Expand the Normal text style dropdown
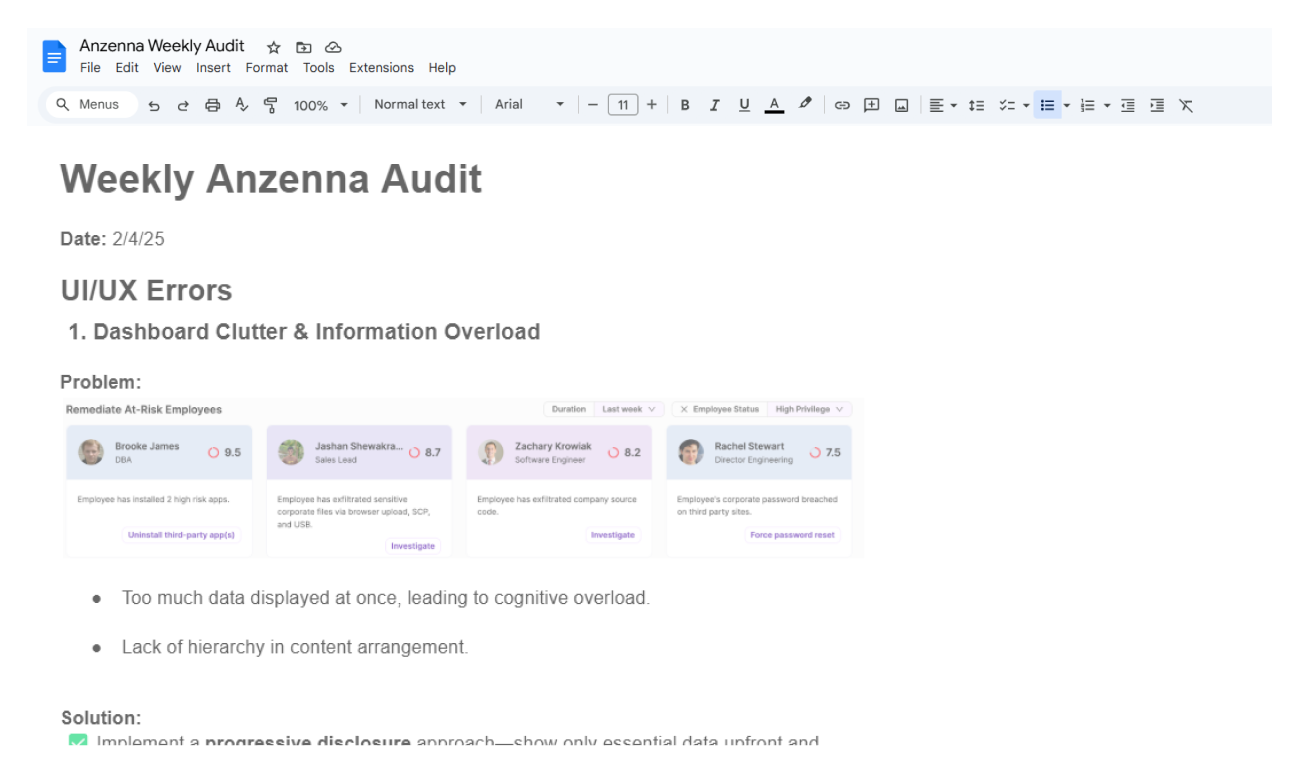 point(420,104)
